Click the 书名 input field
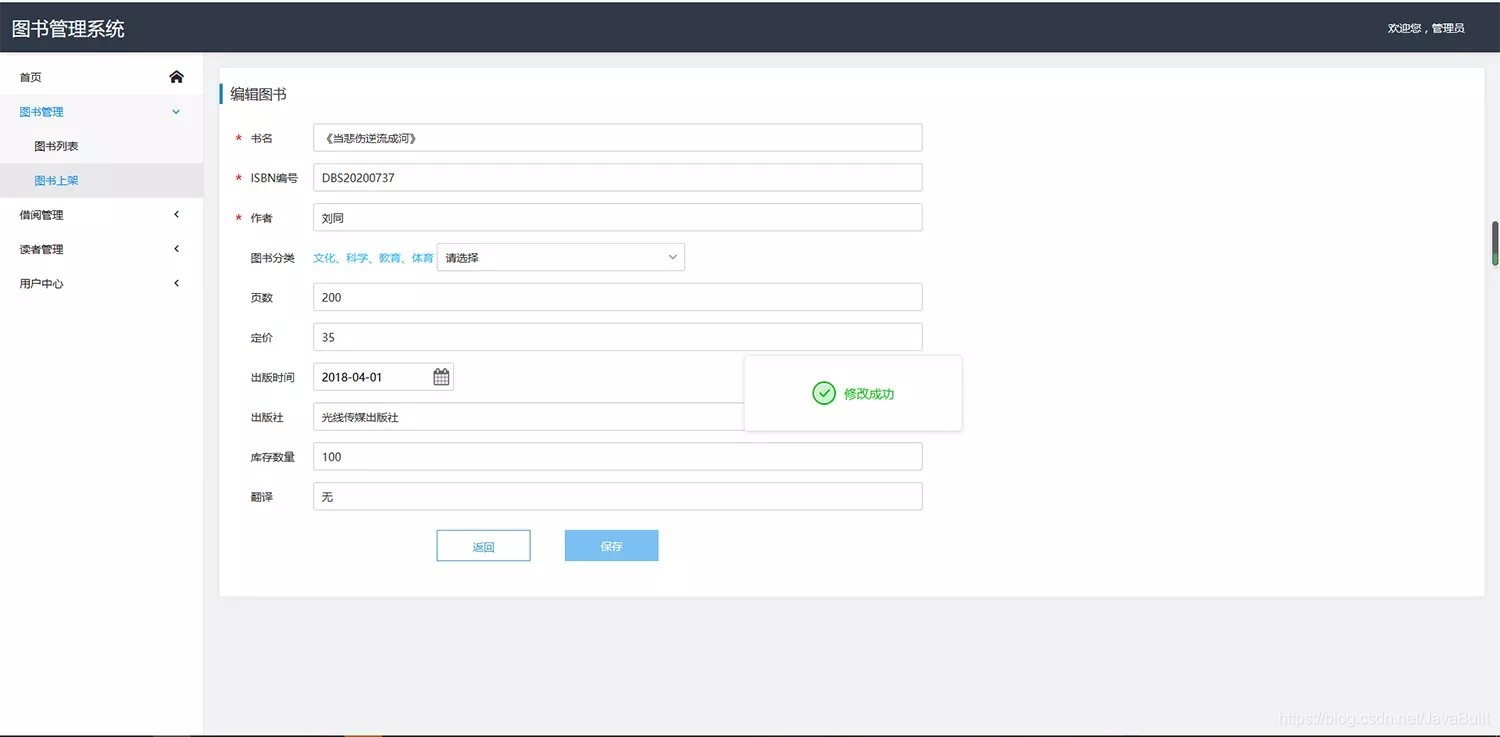 click(617, 138)
